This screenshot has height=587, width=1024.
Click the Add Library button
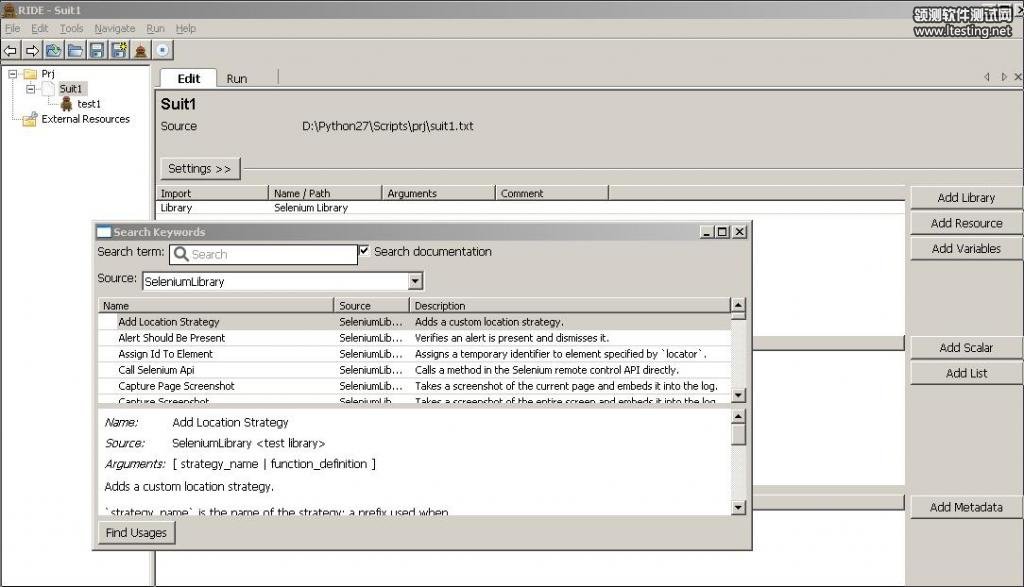(x=965, y=198)
